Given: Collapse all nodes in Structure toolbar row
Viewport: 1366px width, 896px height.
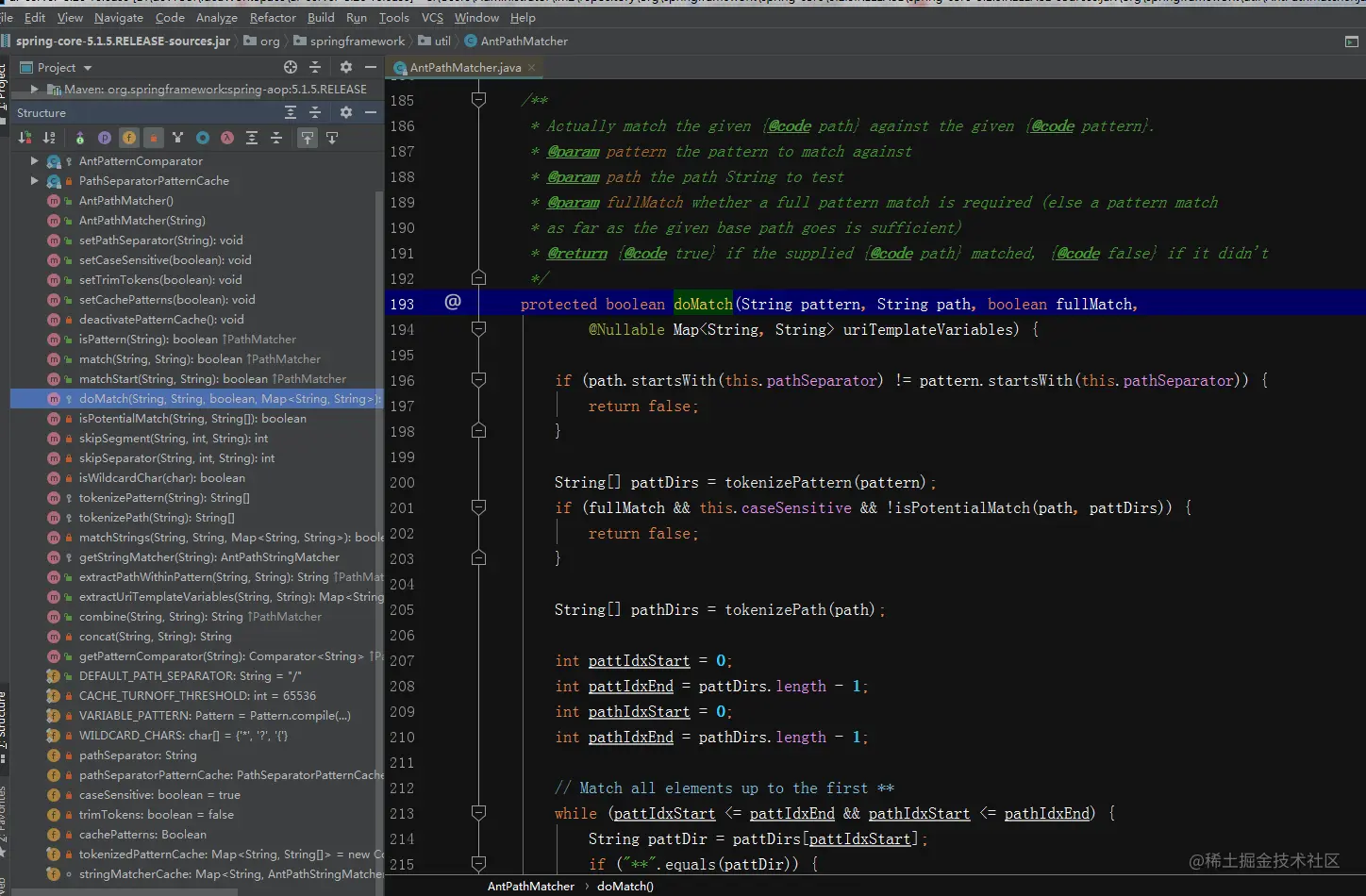Looking at the screenshot, I should 276,138.
